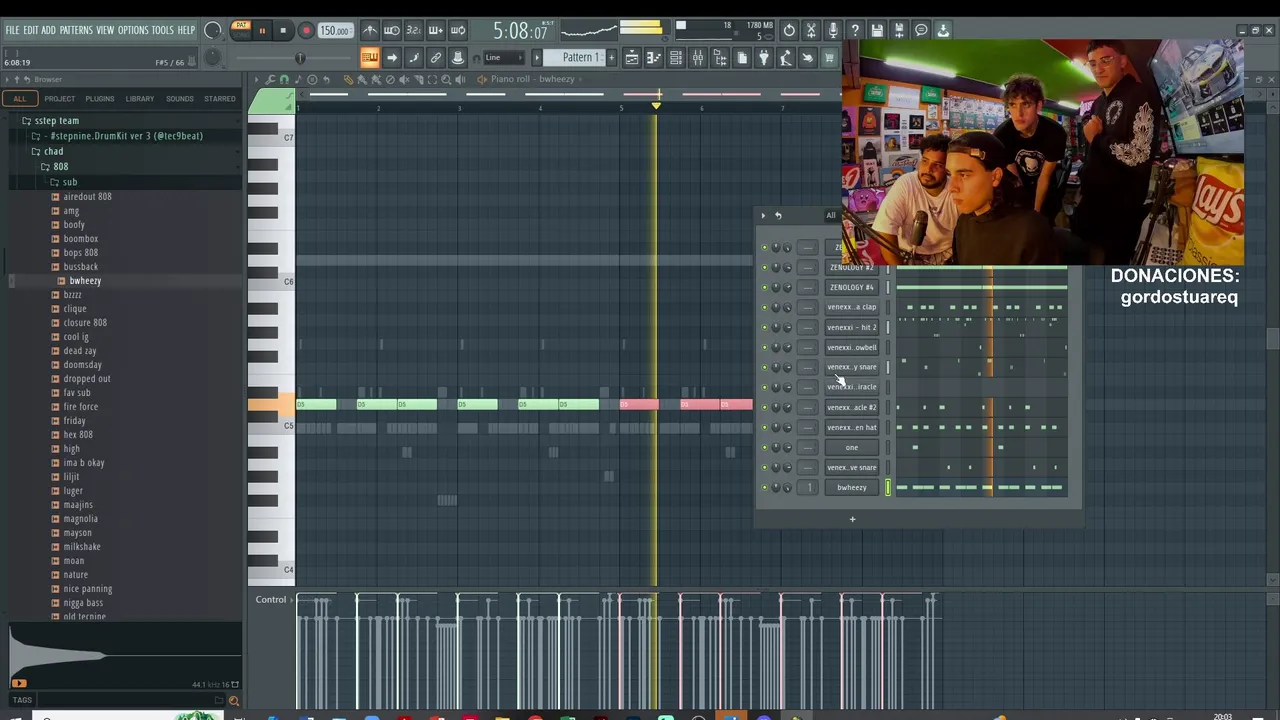
Task: Toggle the metronome icon
Action: pyautogui.click(x=370, y=30)
